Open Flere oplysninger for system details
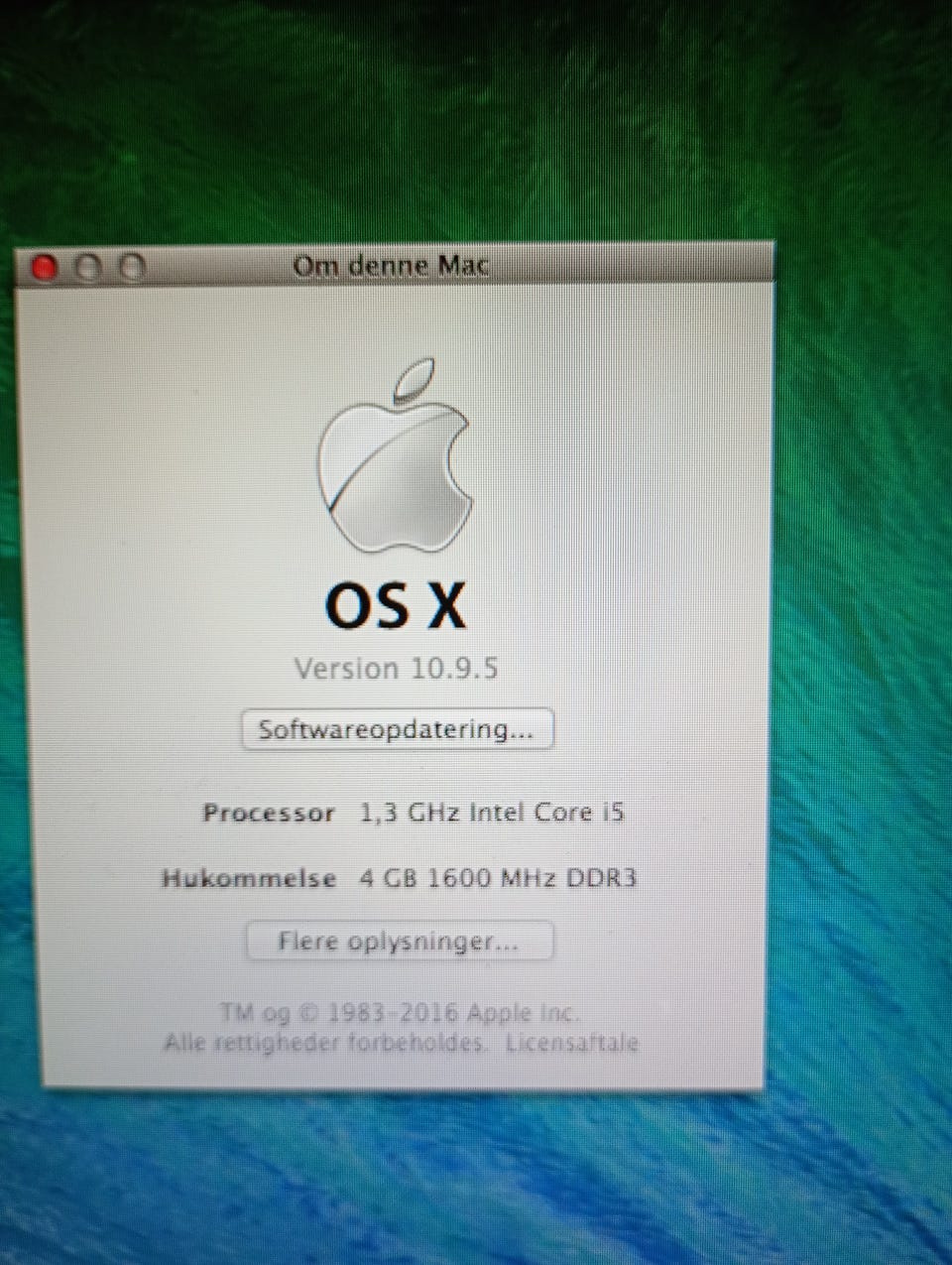Viewport: 952px width, 1265px height. (399, 942)
